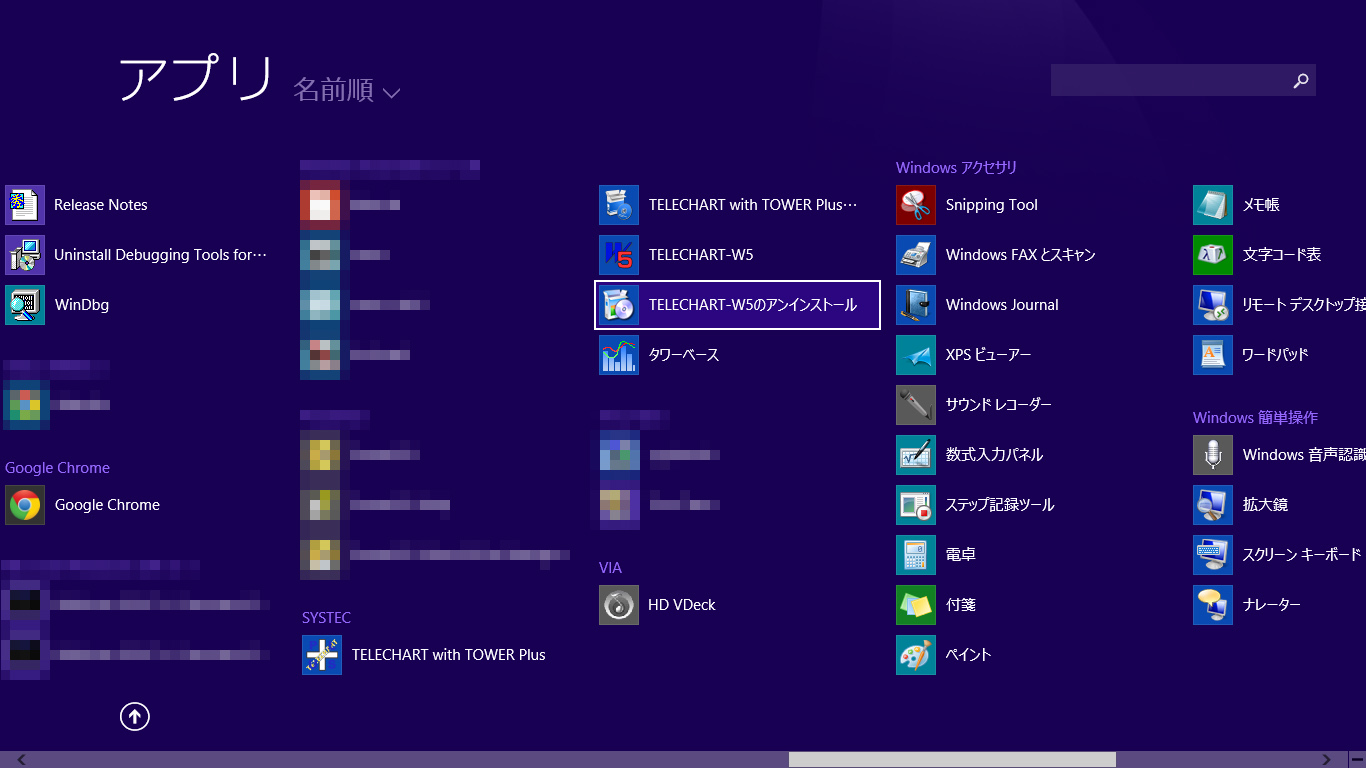Viewport: 1366px width, 768px height.
Task: Launch TELECHART-W5 icon
Action: (x=619, y=255)
